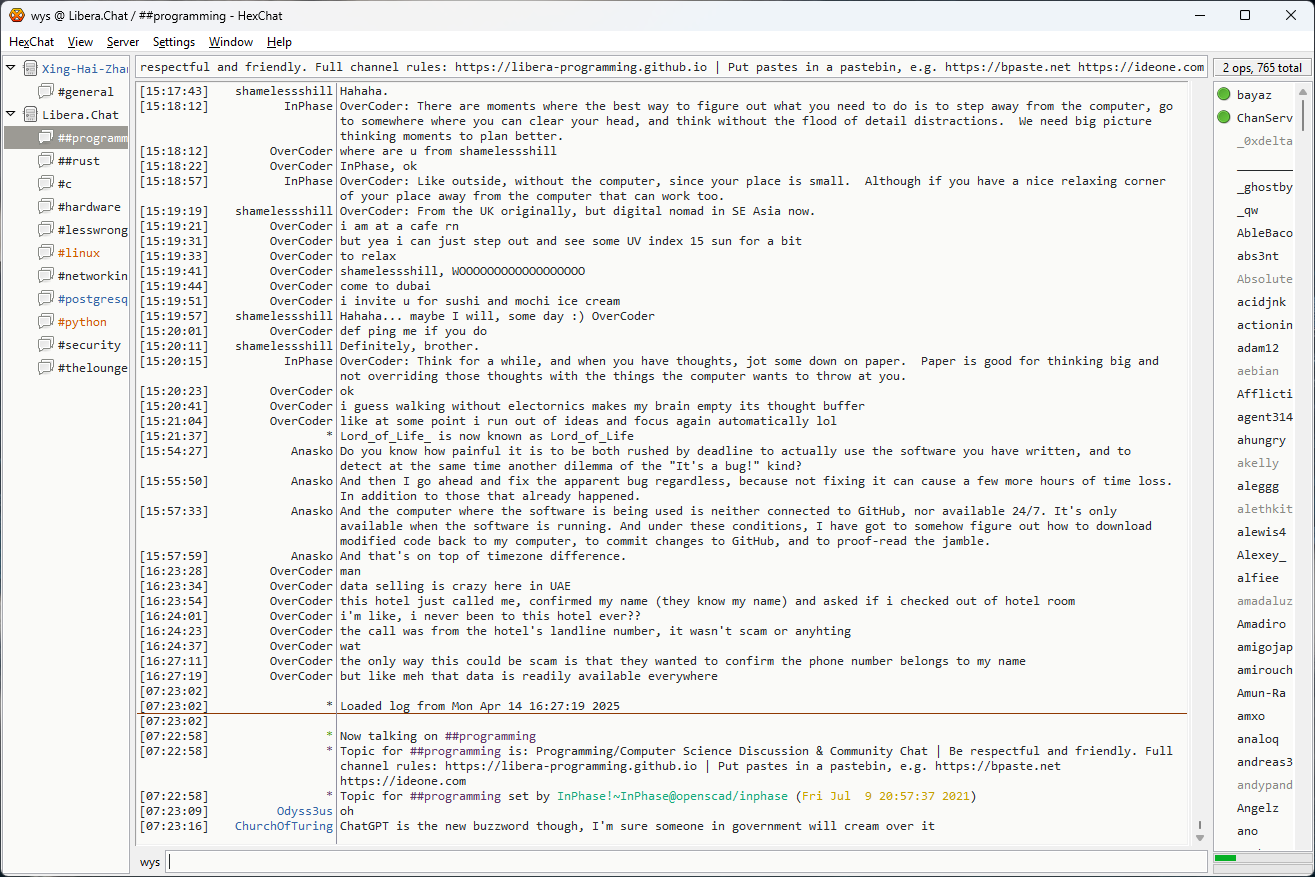The height and width of the screenshot is (877, 1315).
Task: Click the #python channel icon
Action: click(x=46, y=322)
